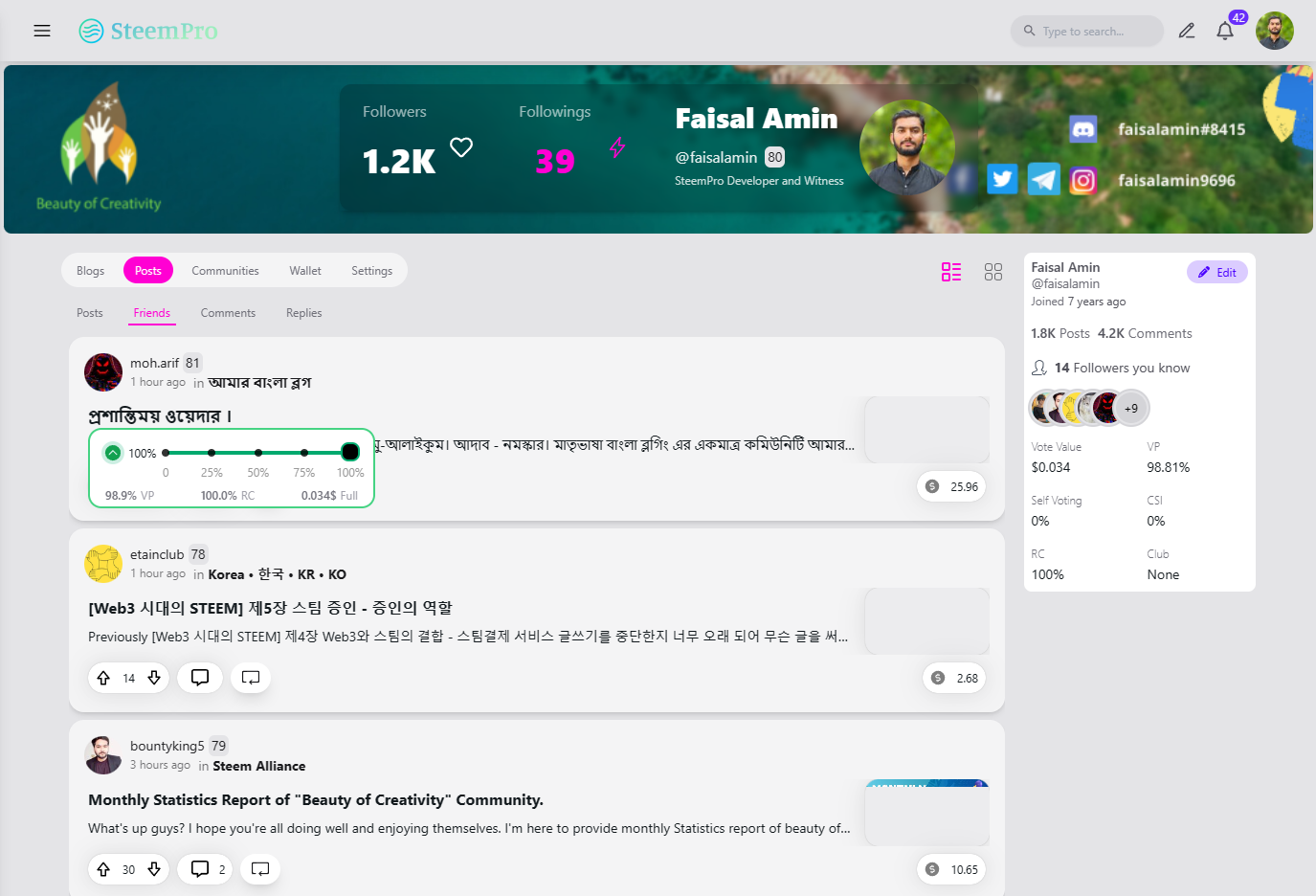Image resolution: width=1316 pixels, height=896 pixels.
Task: Confirm upvote with the green chevron button
Action: click(113, 453)
